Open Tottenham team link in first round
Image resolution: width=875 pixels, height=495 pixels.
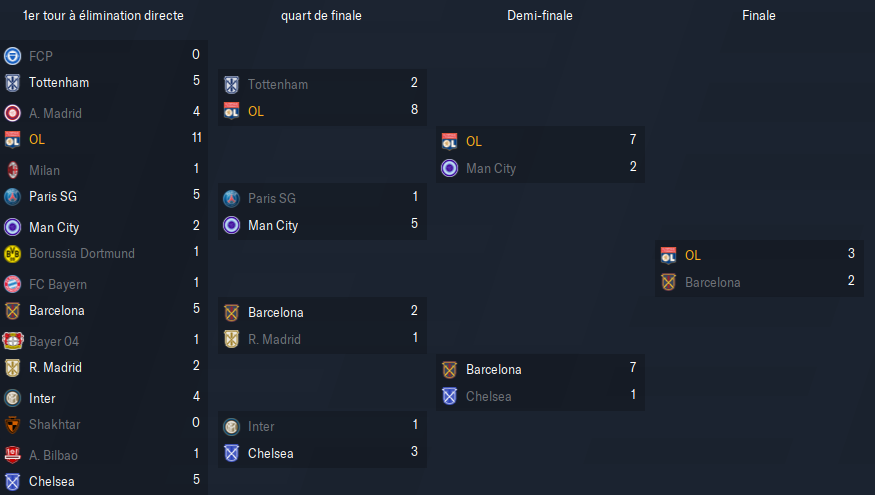point(59,83)
